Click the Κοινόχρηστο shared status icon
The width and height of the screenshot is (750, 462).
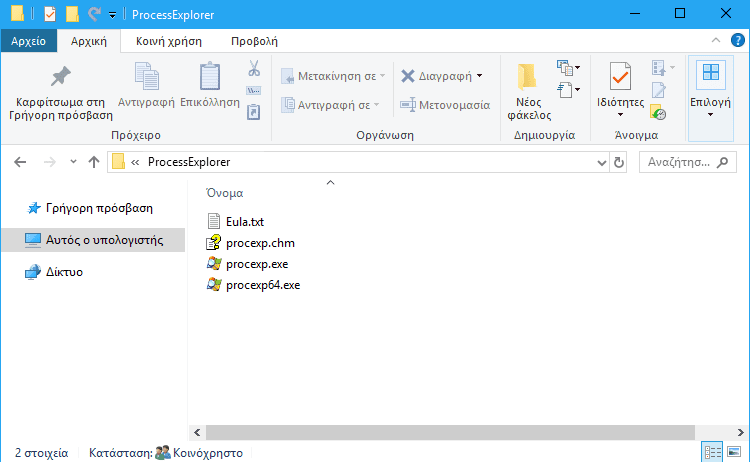163,452
